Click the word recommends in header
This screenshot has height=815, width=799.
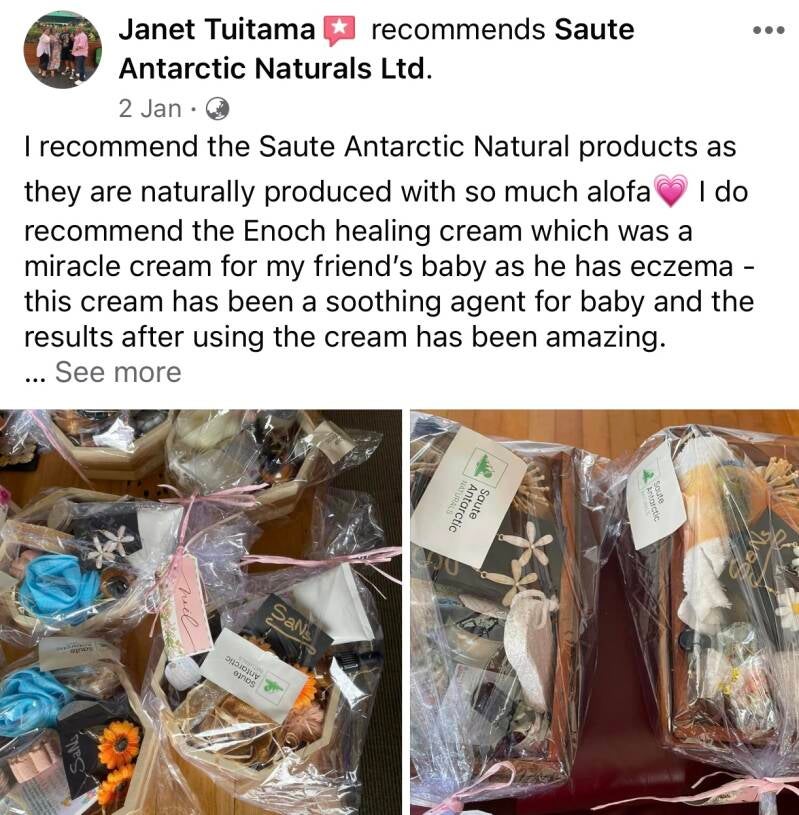[x=458, y=30]
